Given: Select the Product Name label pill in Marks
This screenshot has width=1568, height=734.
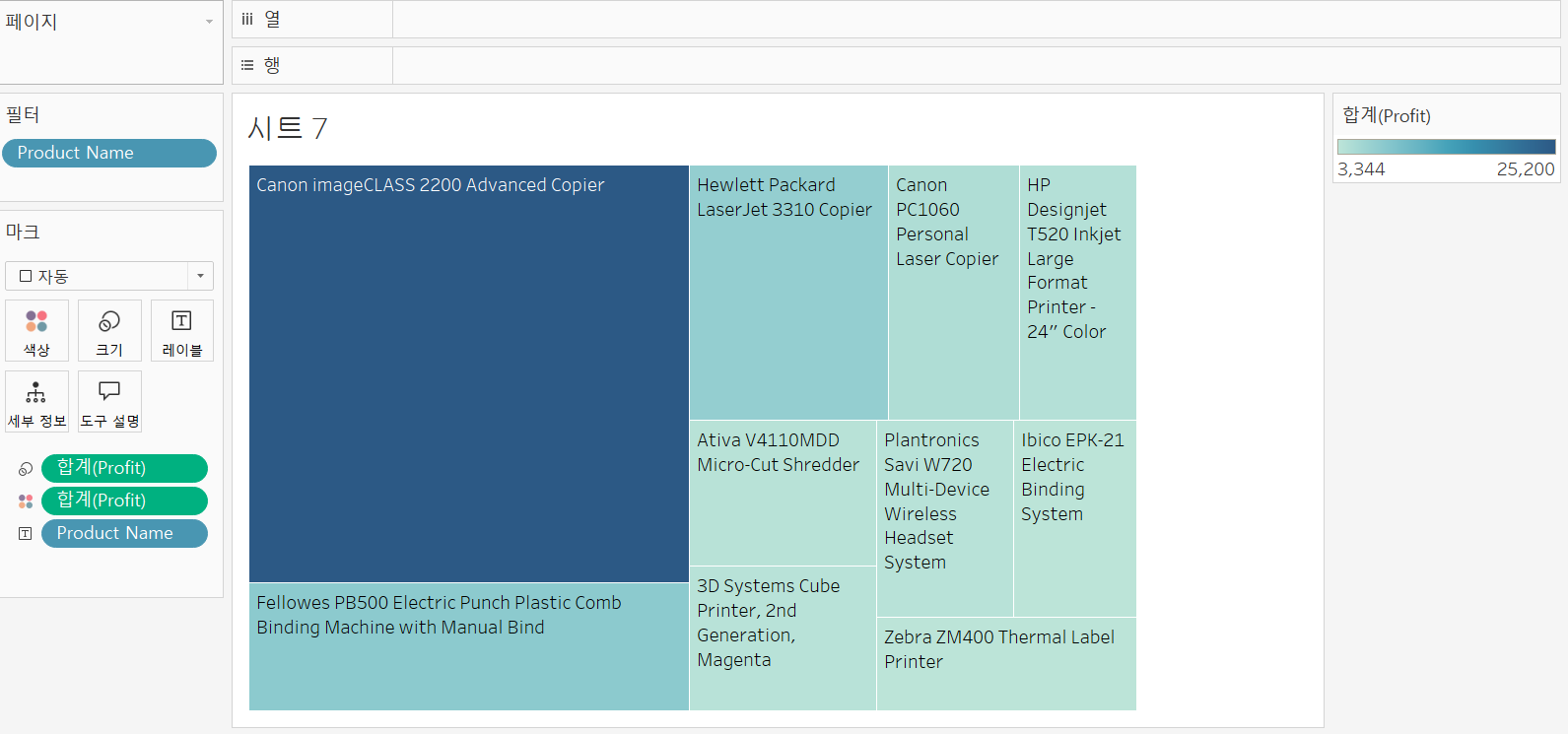Looking at the screenshot, I should (124, 533).
